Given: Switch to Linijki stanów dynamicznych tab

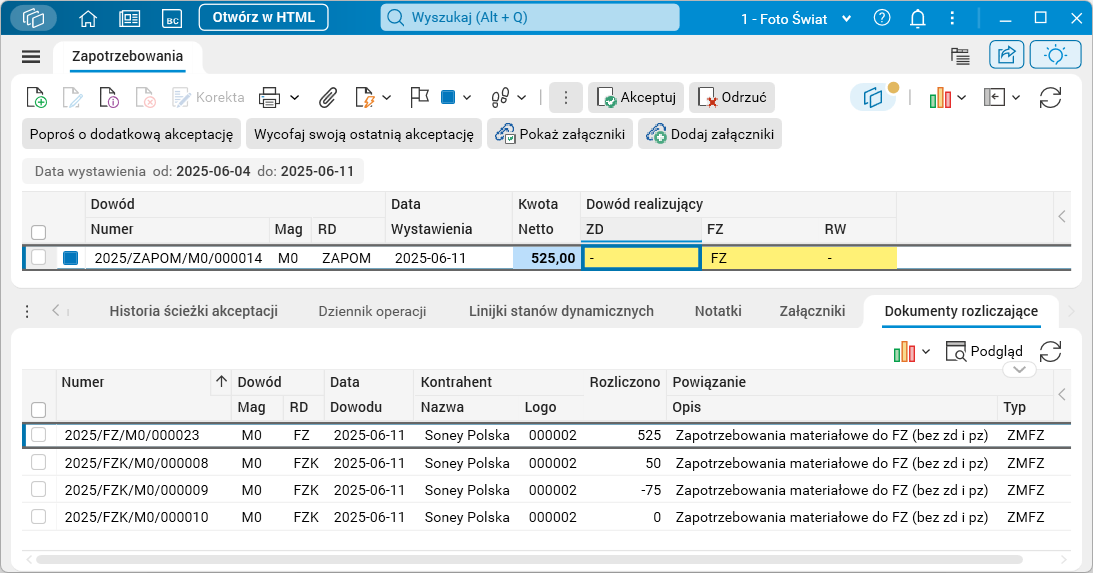Looking at the screenshot, I should tap(561, 311).
